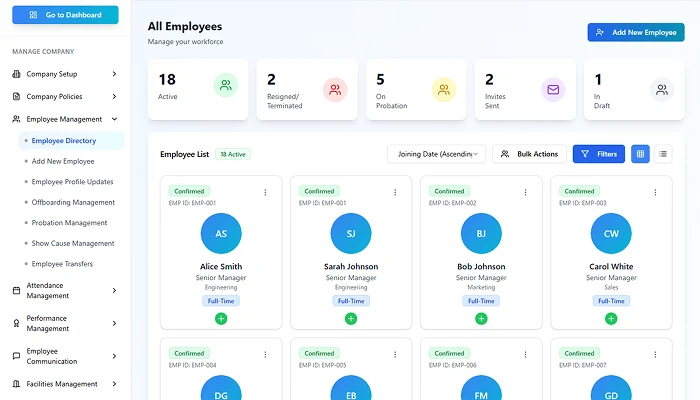This screenshot has width=700, height=400.
Task: Click green plus icon under Carol White
Action: tap(611, 318)
